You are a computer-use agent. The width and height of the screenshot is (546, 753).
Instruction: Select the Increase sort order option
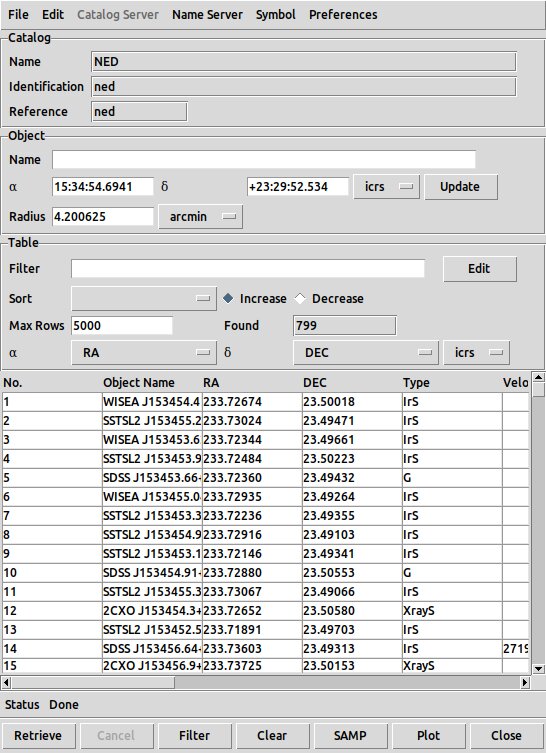click(255, 298)
